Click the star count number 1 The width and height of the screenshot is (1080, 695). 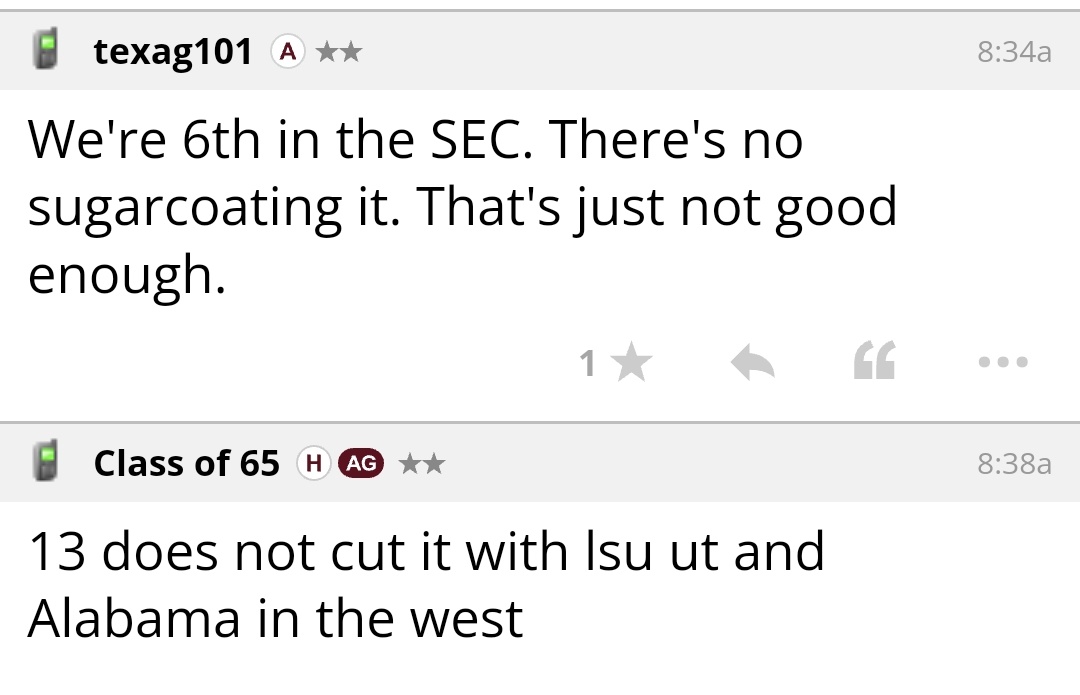[x=588, y=364]
